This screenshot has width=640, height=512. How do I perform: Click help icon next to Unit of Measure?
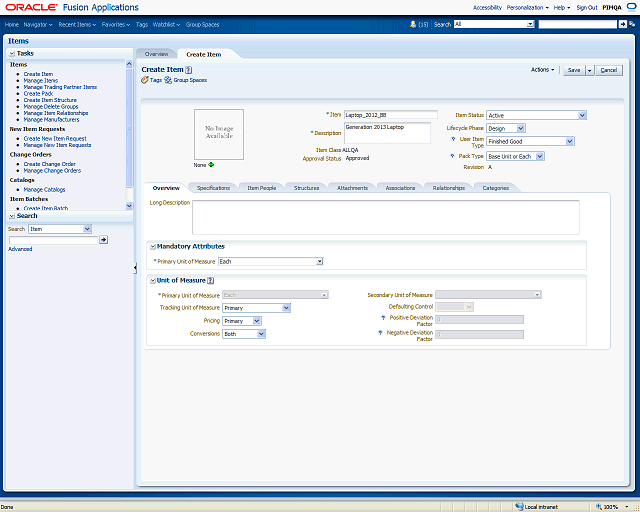click(x=211, y=280)
